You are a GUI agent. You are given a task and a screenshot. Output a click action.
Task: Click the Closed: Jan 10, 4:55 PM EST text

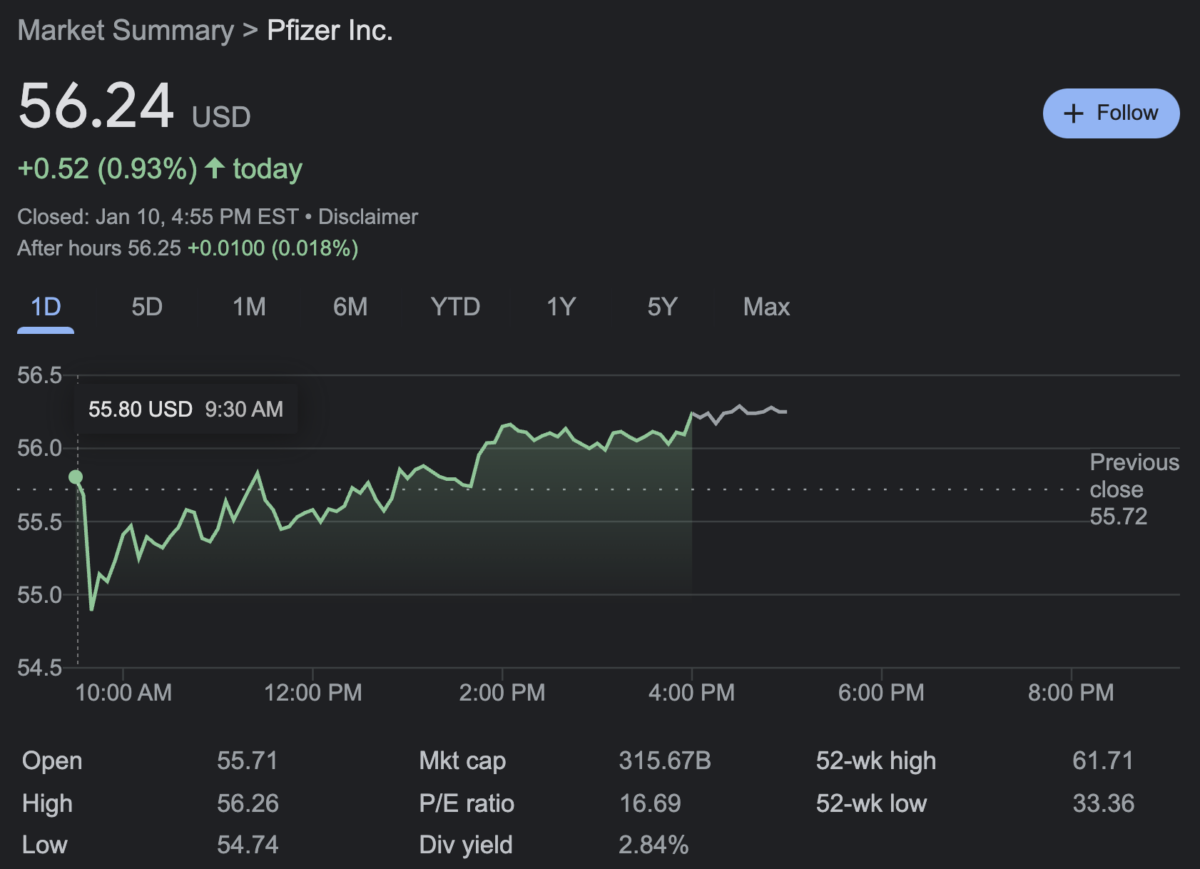pyautogui.click(x=157, y=216)
